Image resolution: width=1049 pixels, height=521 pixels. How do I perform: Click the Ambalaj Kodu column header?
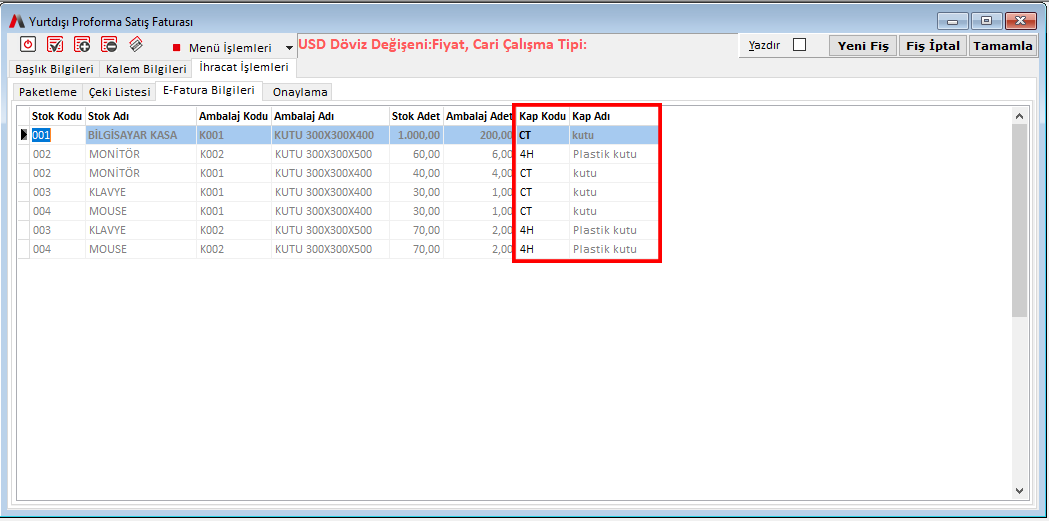tap(233, 116)
